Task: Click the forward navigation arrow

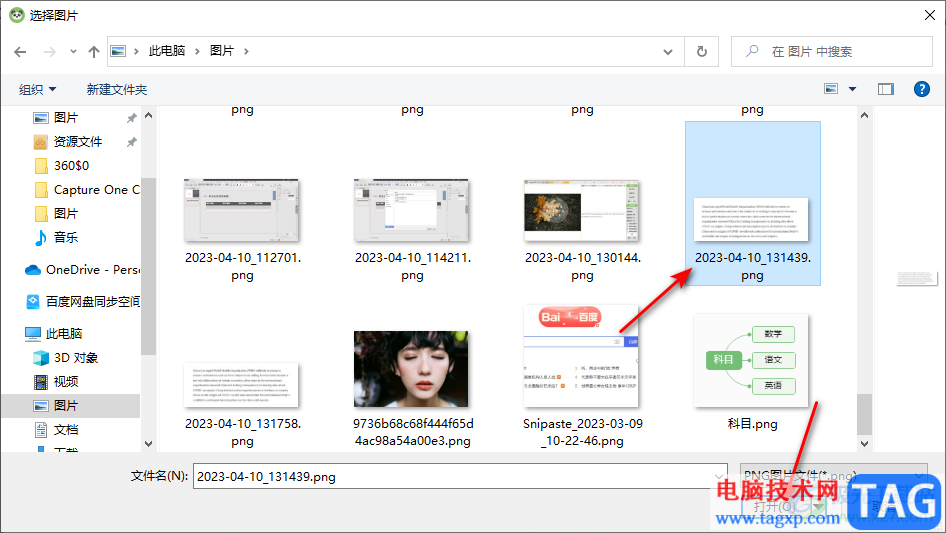Action: 49,52
